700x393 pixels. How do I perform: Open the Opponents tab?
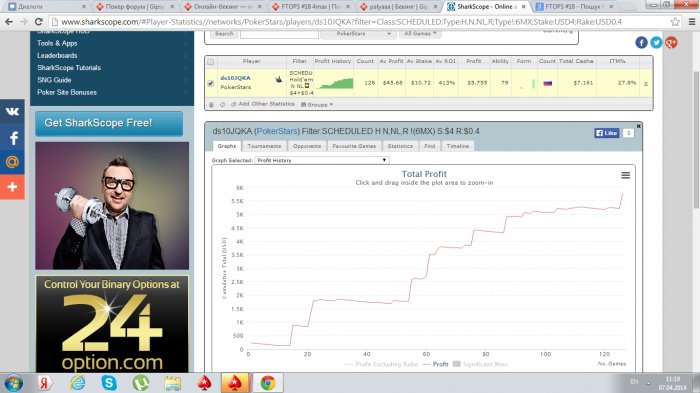pyautogui.click(x=307, y=146)
